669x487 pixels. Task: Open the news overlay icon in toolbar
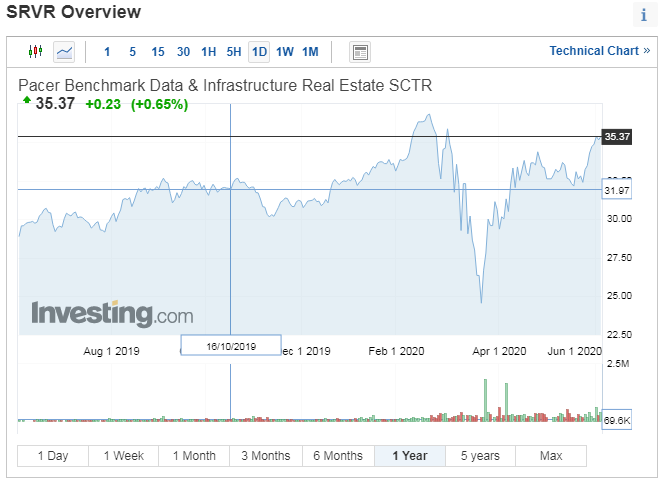point(360,52)
